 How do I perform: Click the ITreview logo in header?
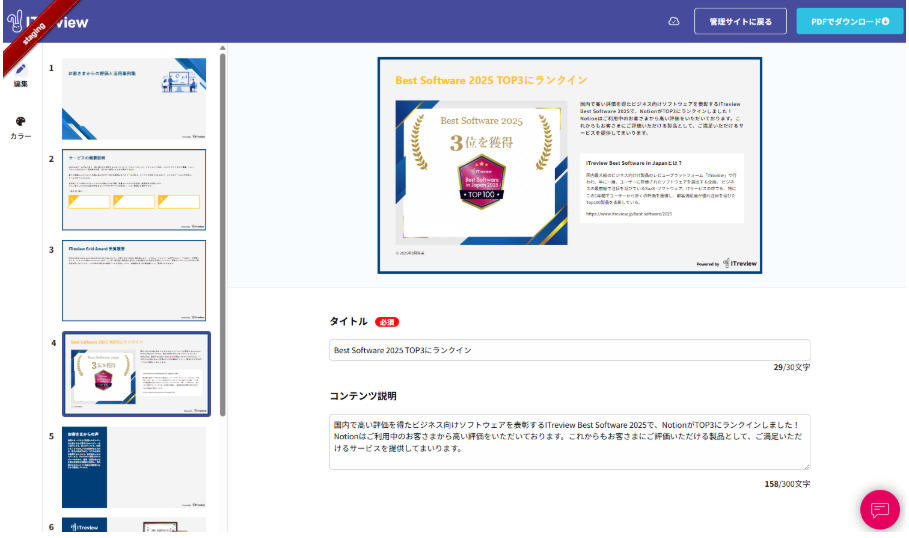coord(48,22)
